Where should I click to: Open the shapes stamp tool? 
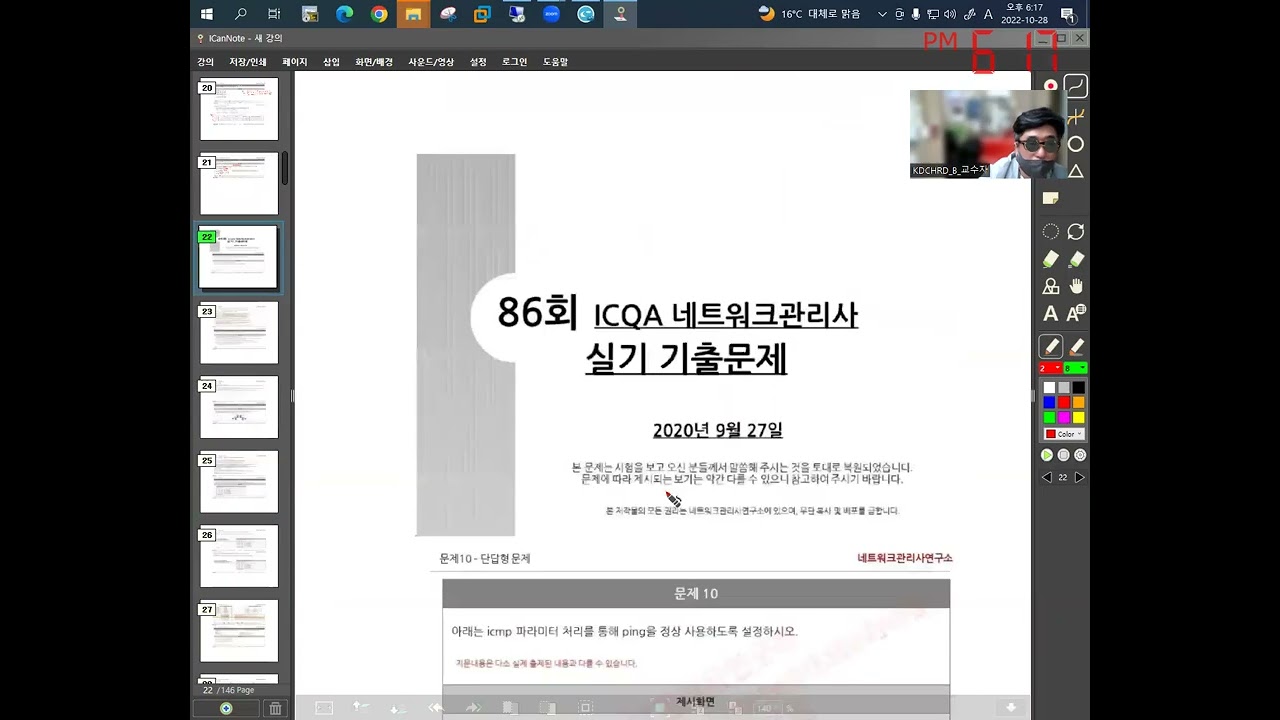(1050, 287)
